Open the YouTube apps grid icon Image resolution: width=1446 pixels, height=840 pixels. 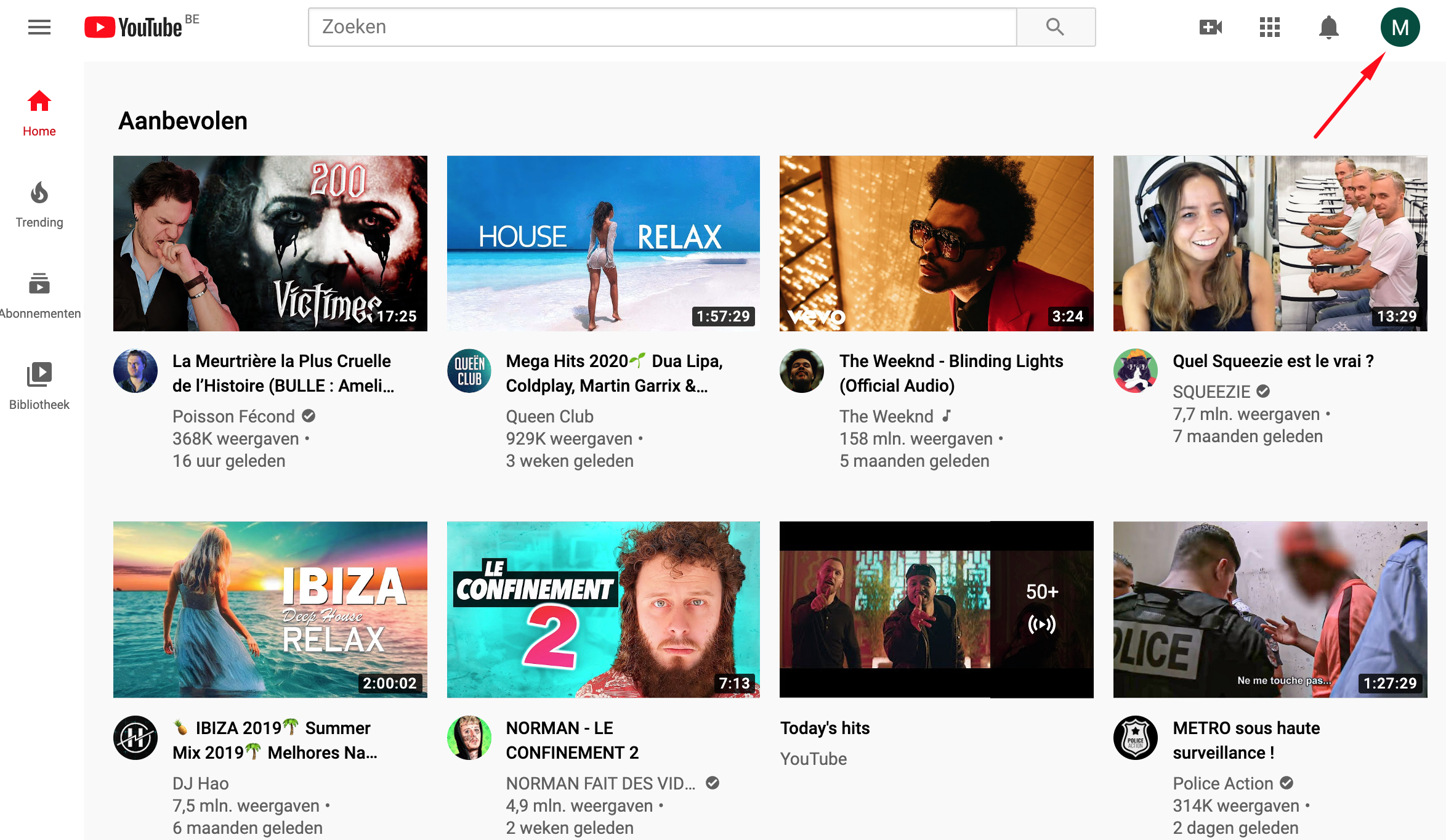pyautogui.click(x=1270, y=27)
